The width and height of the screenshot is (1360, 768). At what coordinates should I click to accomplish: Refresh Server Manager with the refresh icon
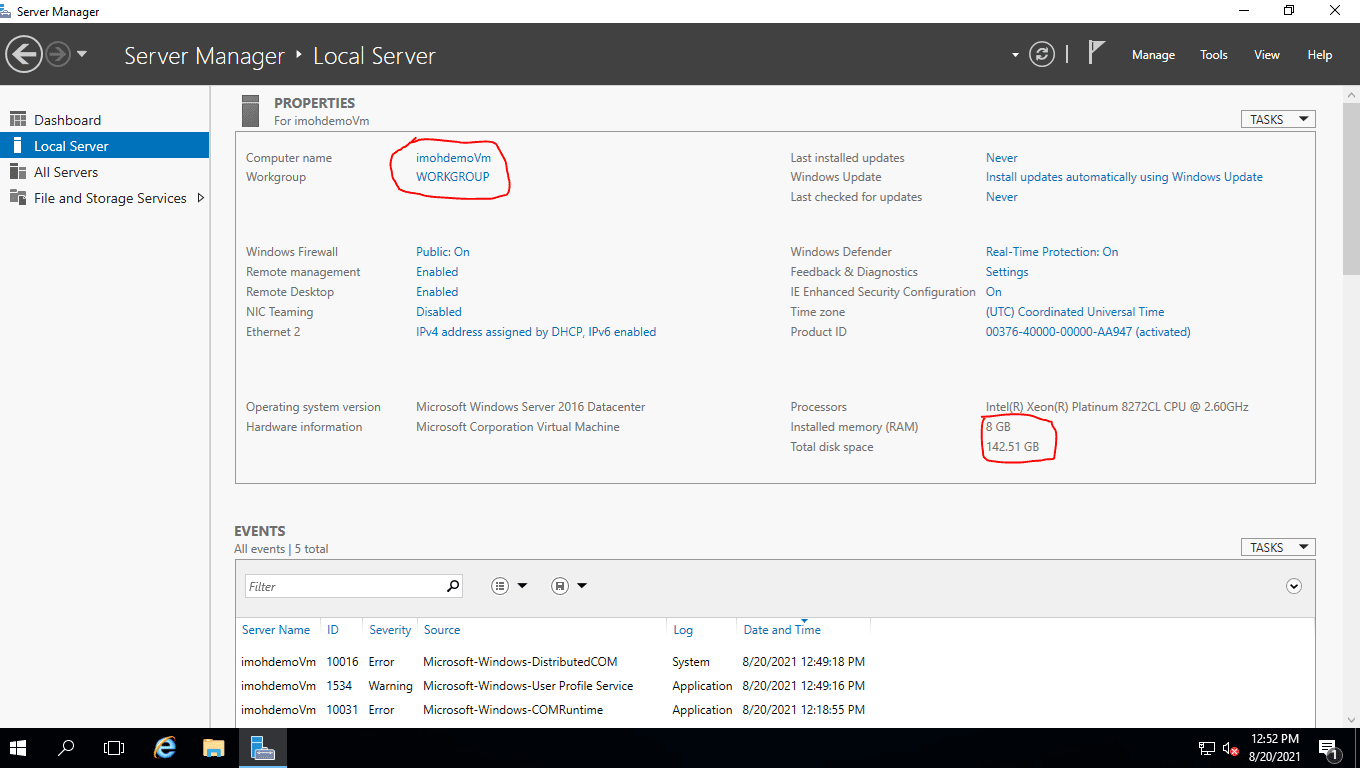[1042, 54]
